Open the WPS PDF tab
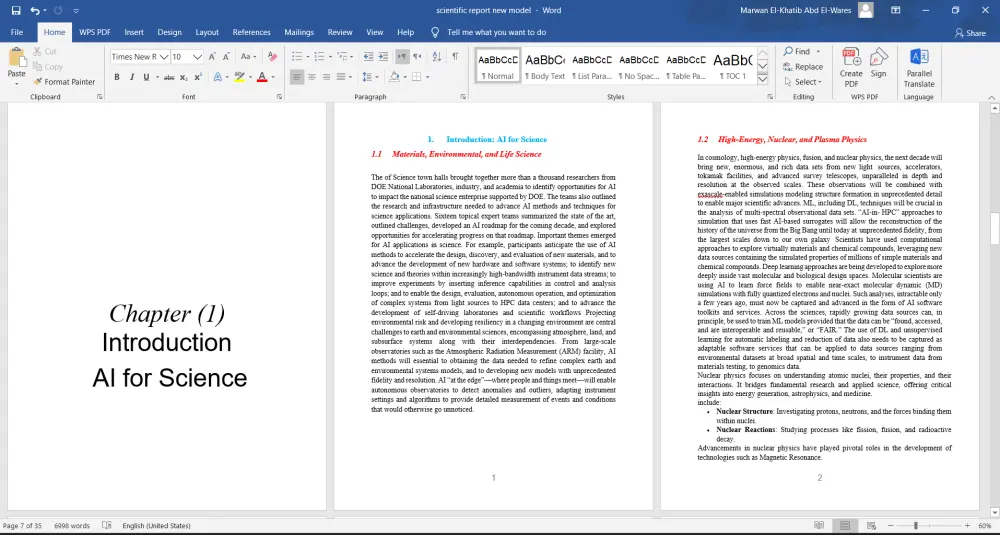 [95, 32]
